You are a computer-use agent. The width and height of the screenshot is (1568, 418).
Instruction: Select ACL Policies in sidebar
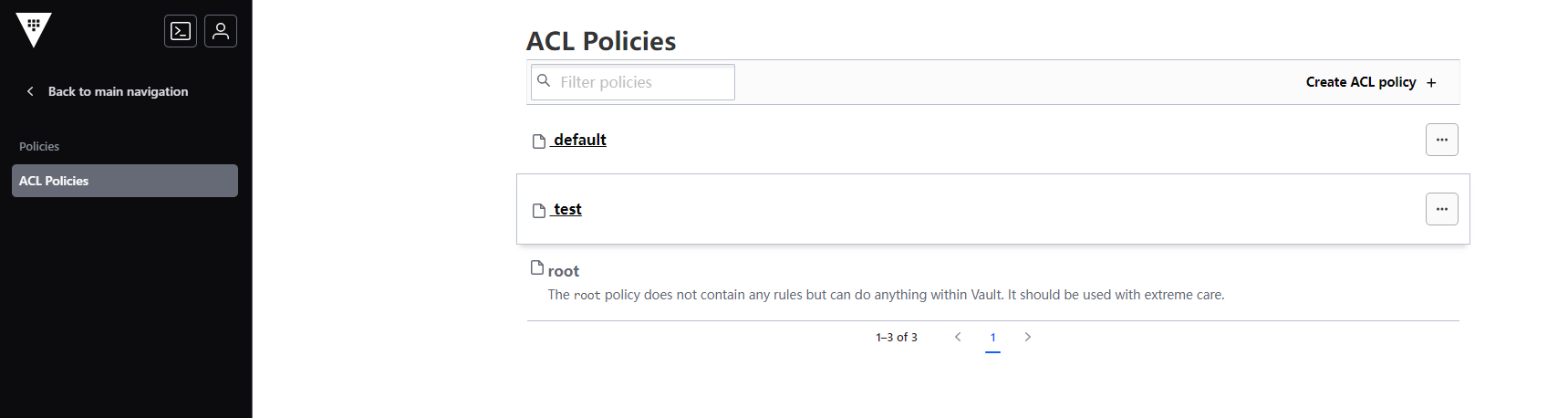(x=125, y=181)
